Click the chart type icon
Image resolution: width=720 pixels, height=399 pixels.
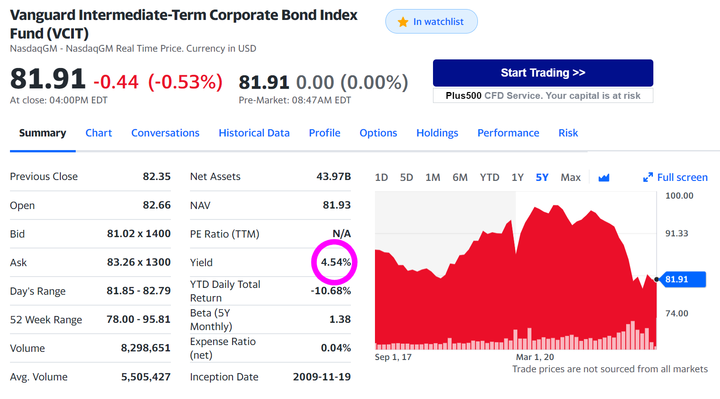604,178
